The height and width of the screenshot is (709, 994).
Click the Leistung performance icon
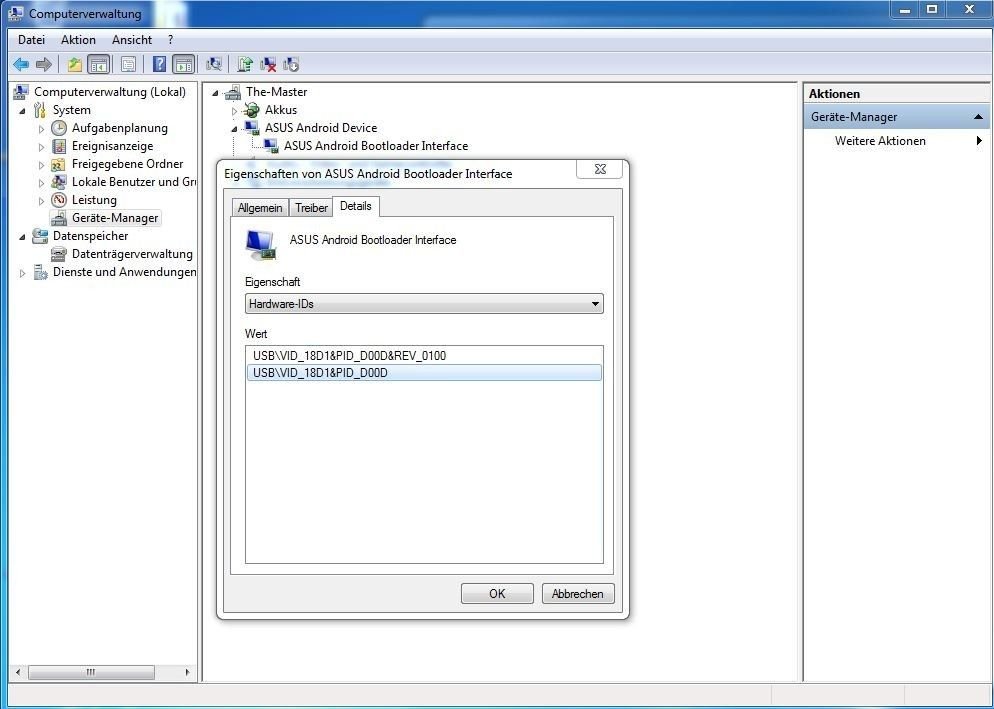click(59, 200)
